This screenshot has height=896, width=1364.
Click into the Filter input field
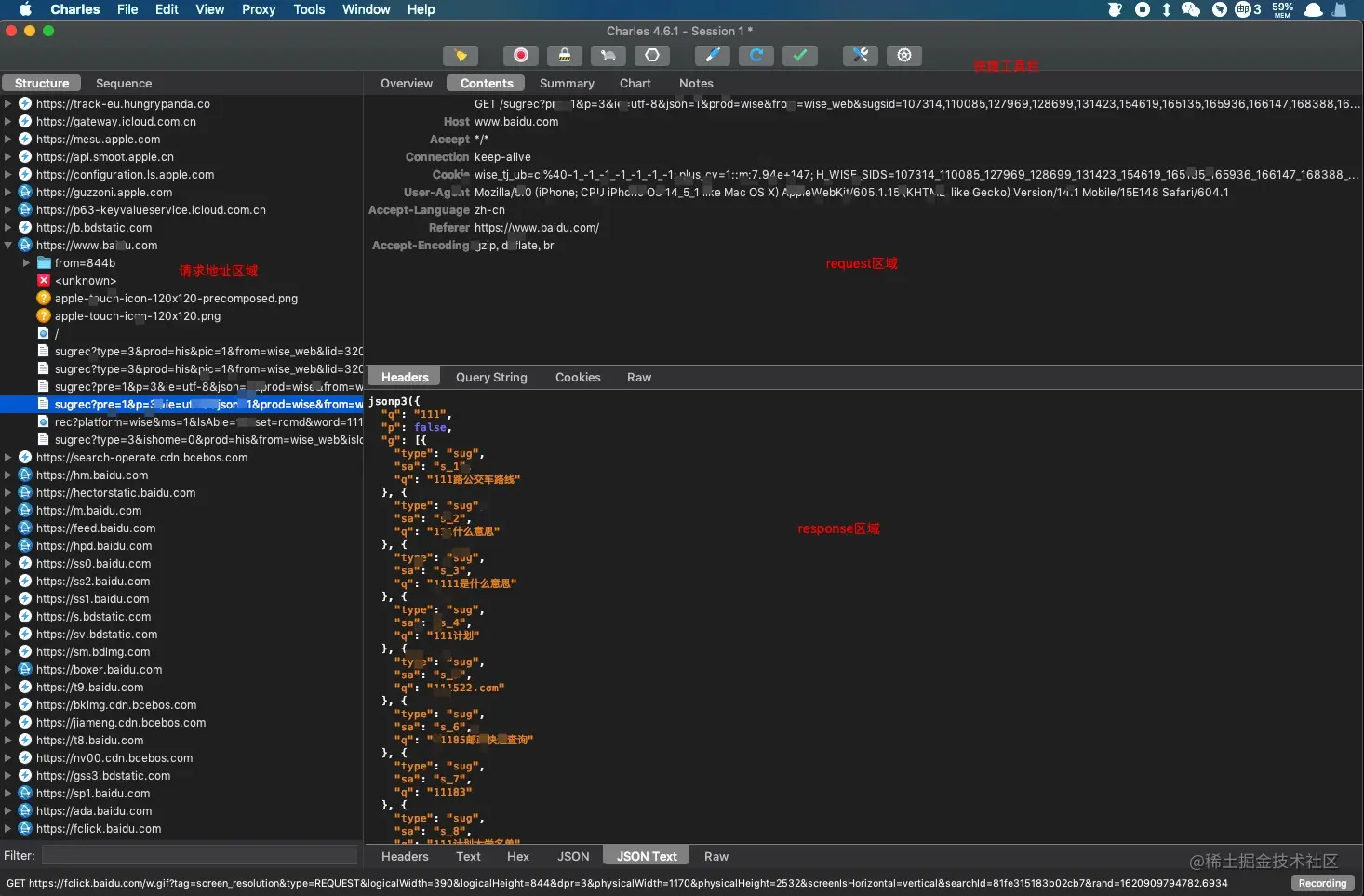point(200,855)
